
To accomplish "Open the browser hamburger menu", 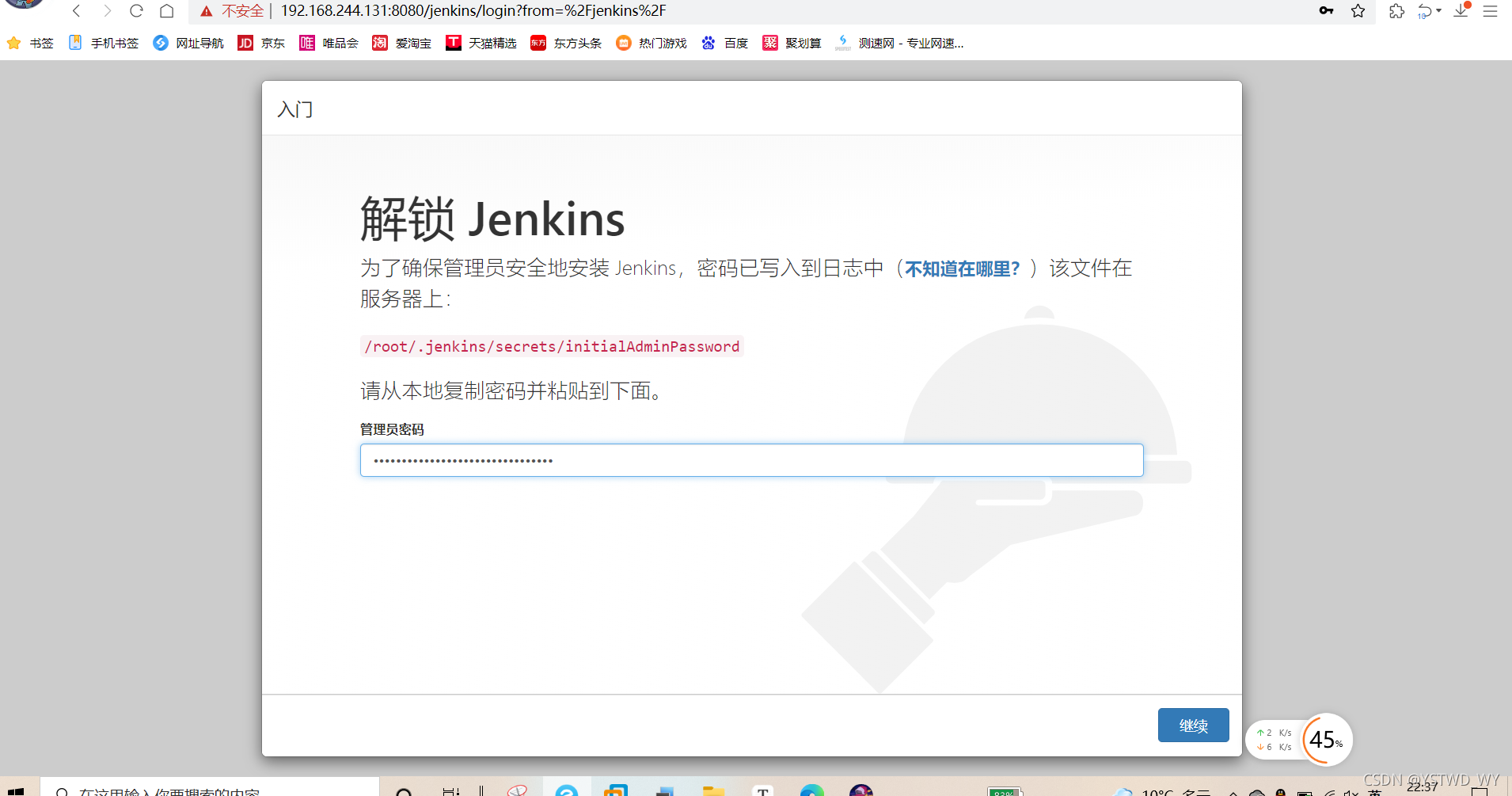I will (1490, 11).
